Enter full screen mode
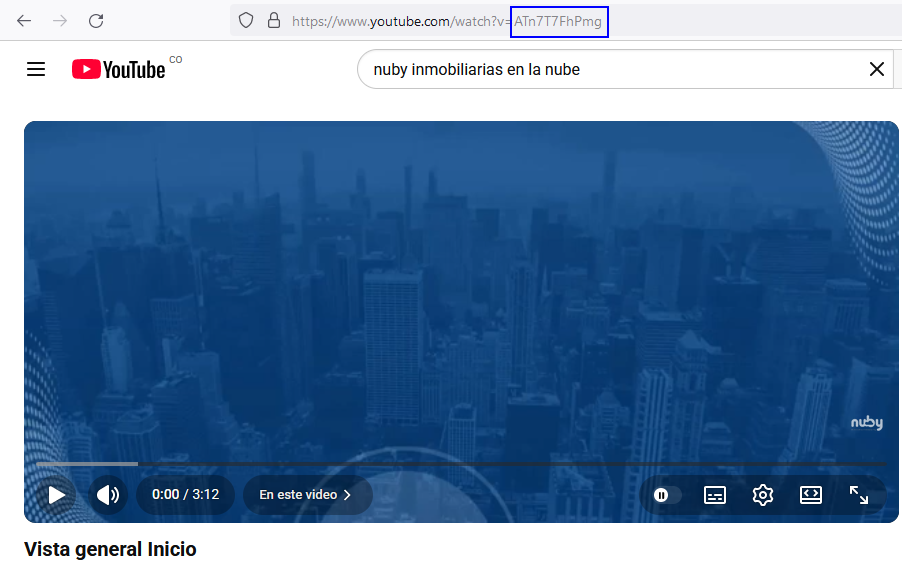The image size is (902, 570). [858, 495]
